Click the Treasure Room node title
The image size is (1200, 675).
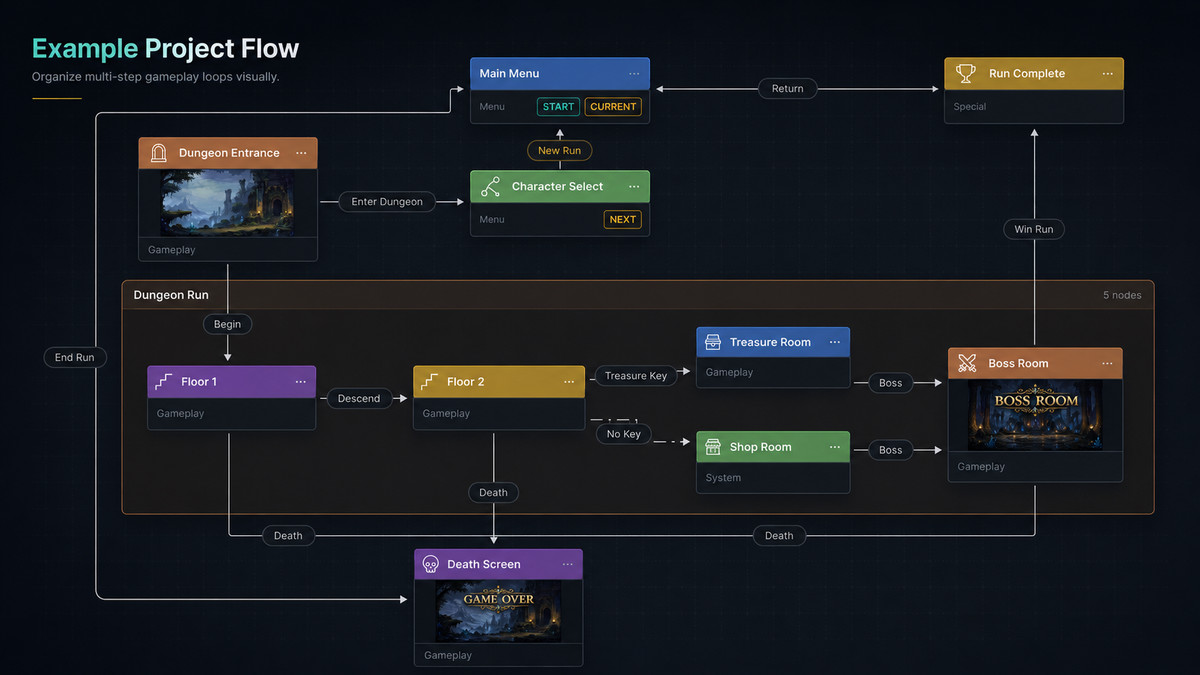pyautogui.click(x=770, y=342)
